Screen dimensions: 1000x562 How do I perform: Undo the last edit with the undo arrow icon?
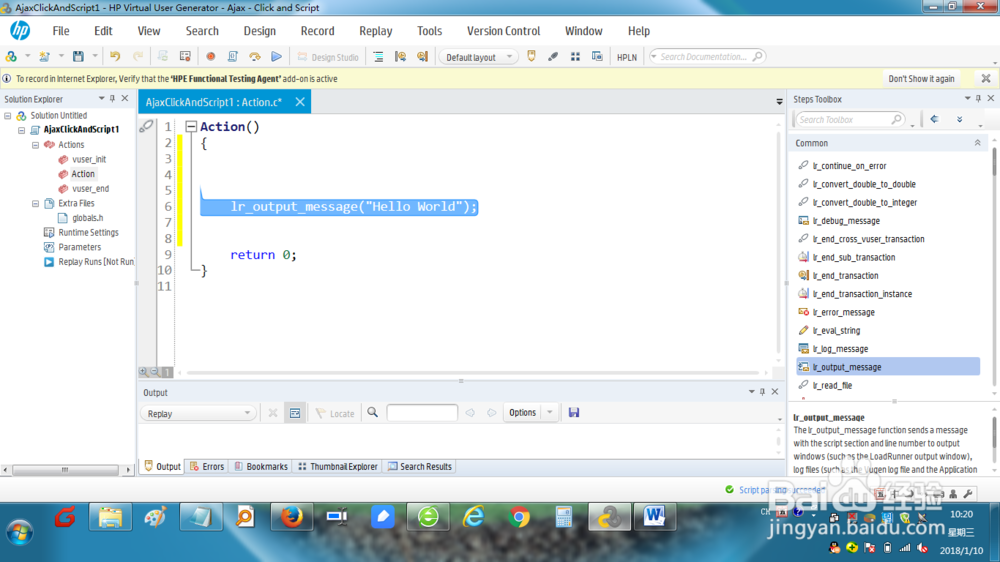click(115, 57)
